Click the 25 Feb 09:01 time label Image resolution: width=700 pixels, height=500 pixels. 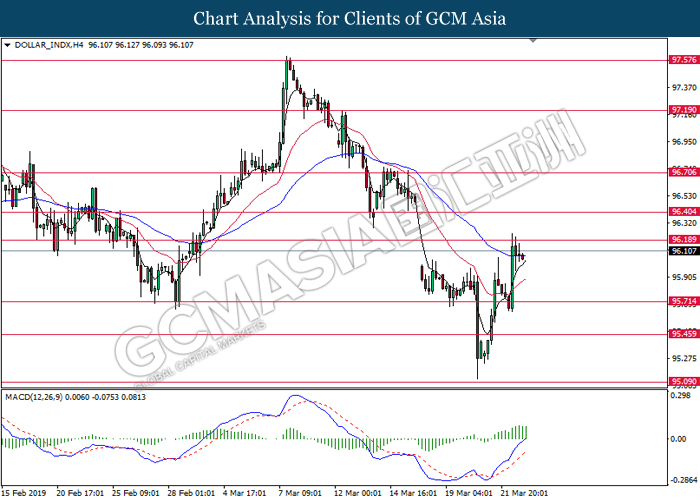136,493
